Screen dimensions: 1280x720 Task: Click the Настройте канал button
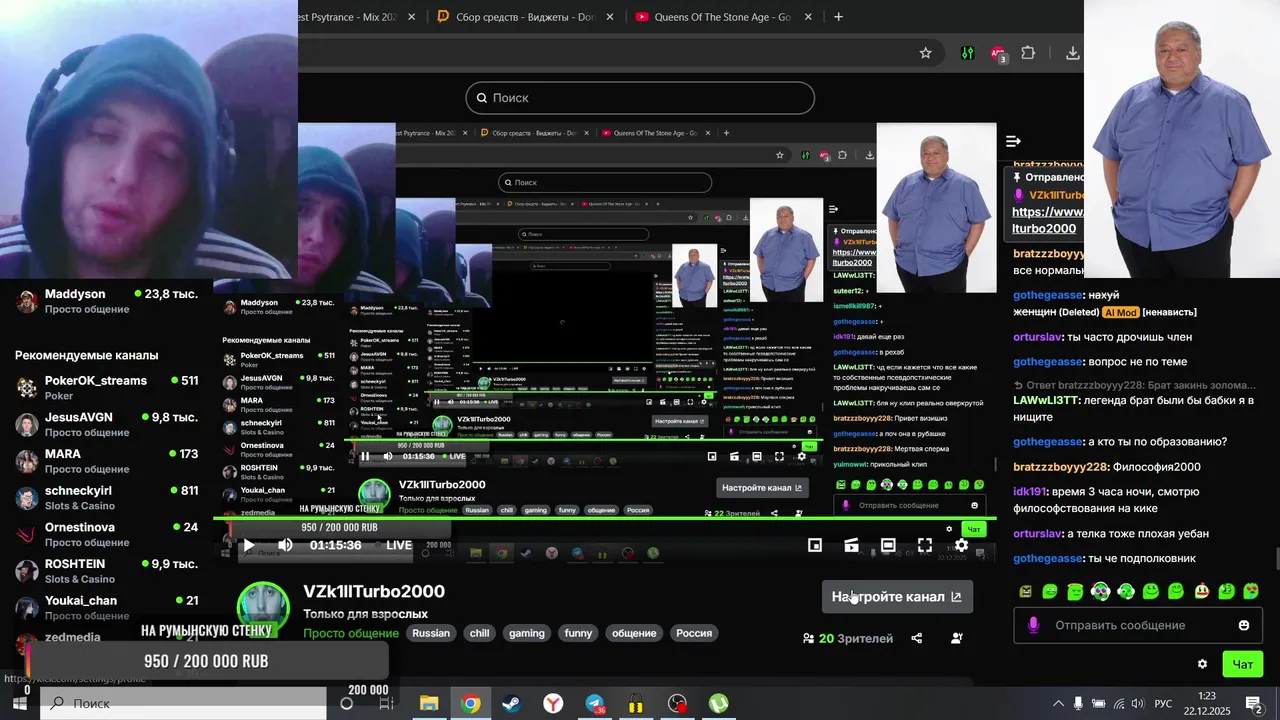point(897,597)
